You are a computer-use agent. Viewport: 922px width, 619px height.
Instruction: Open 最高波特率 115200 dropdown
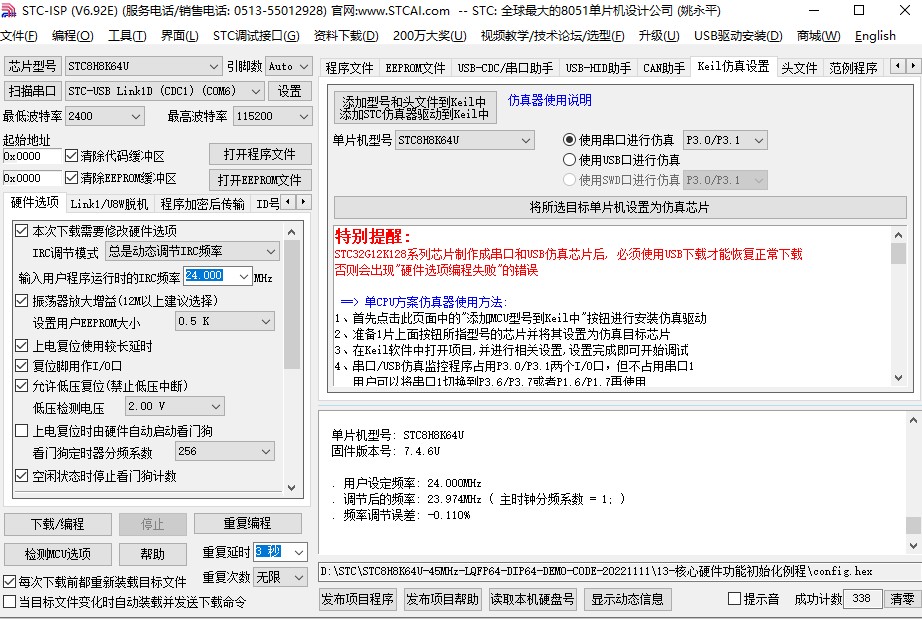[x=272, y=116]
